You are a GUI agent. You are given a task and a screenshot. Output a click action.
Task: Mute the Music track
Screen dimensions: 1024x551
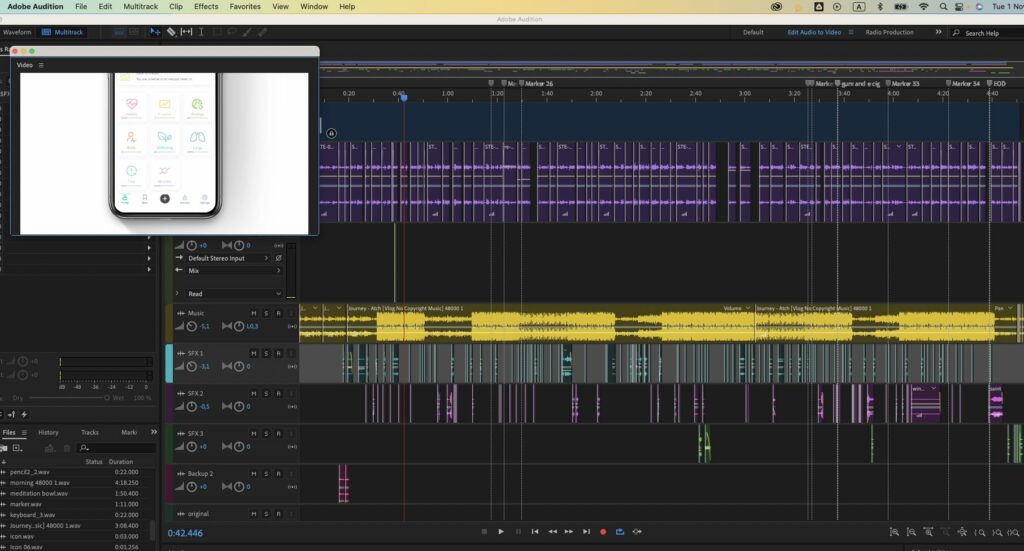pos(254,313)
